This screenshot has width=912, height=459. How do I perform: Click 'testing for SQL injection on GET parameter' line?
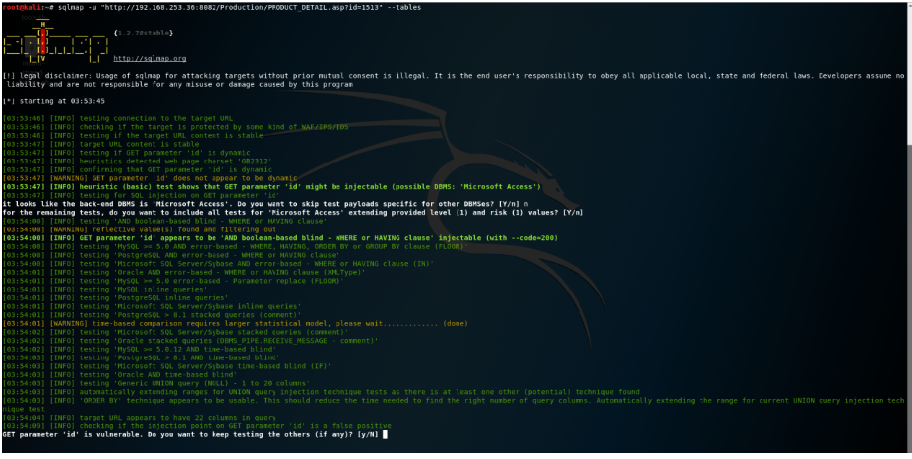click(x=141, y=195)
